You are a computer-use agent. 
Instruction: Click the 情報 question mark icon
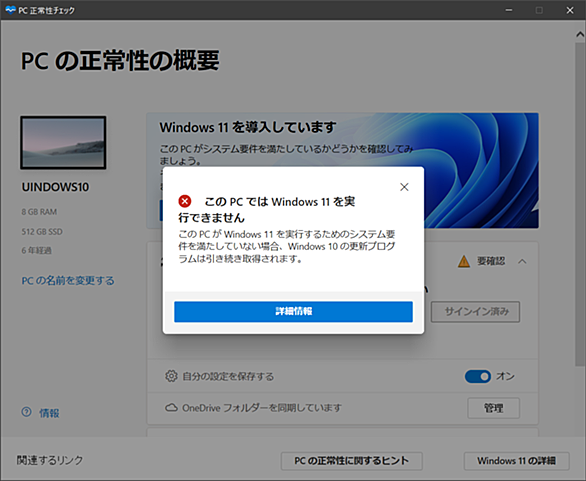point(27,412)
